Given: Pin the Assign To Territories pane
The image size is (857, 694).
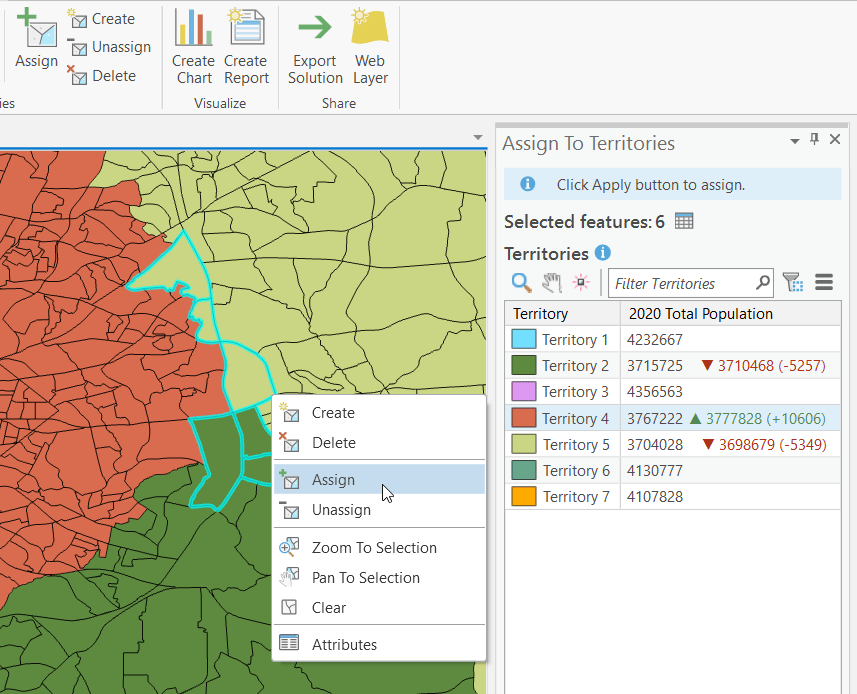Looking at the screenshot, I should click(x=814, y=140).
